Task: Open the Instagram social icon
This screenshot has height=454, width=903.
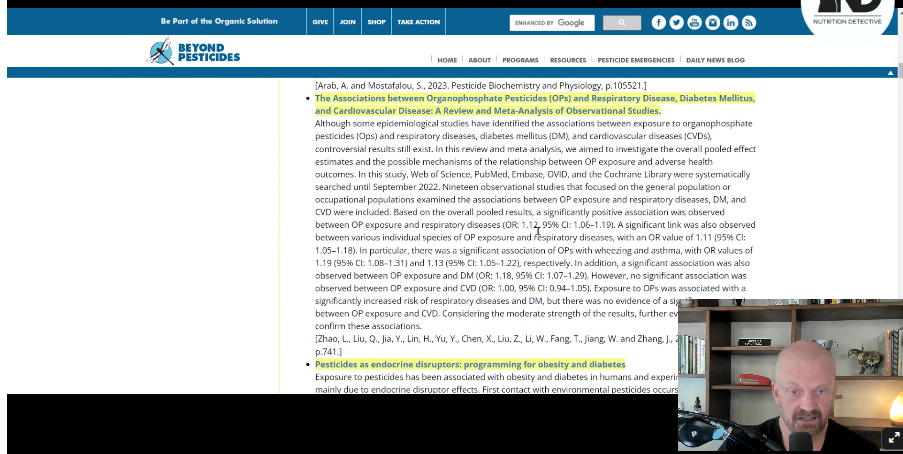Action: pyautogui.click(x=712, y=22)
